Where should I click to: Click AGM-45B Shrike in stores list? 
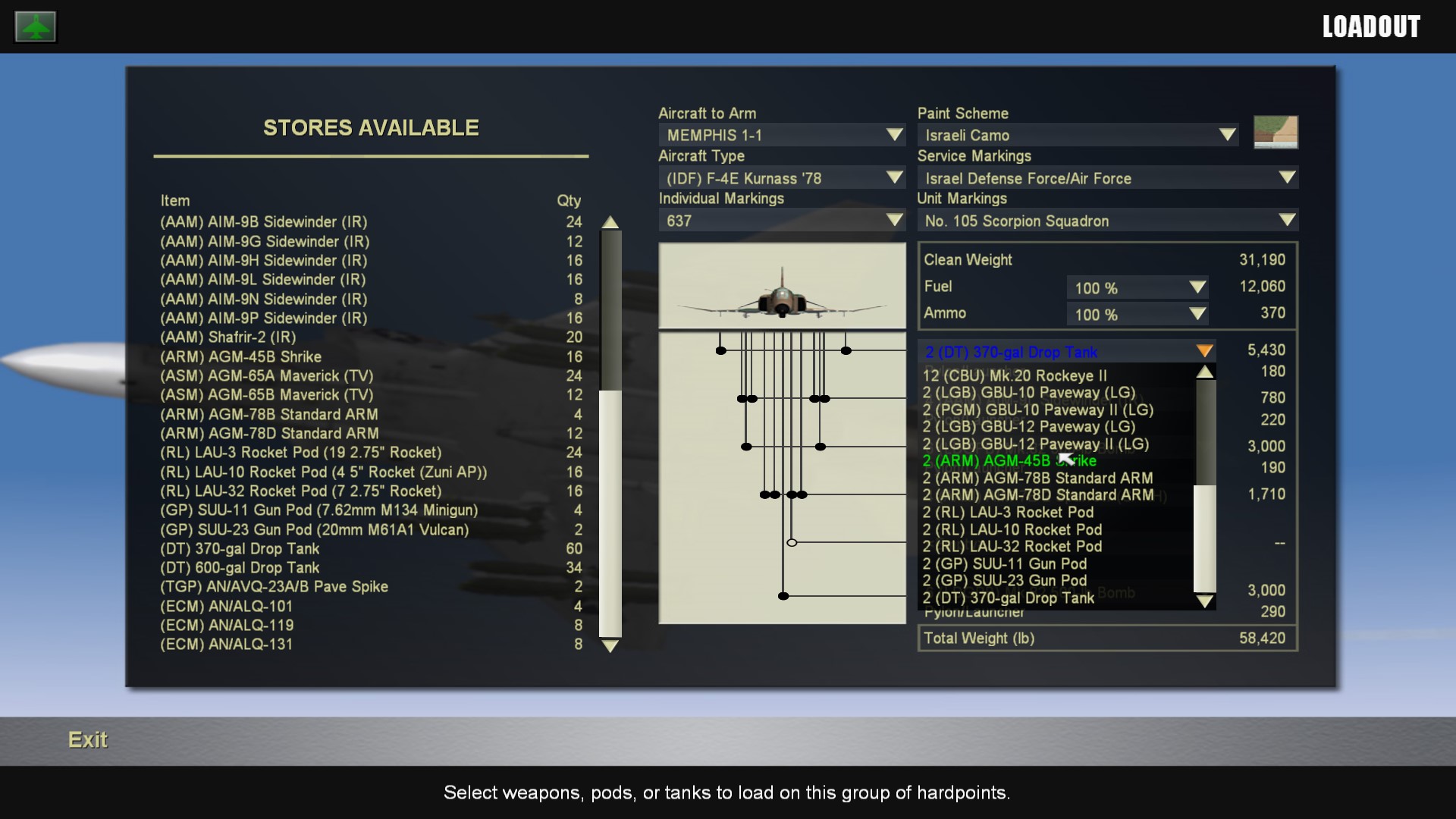(x=371, y=357)
